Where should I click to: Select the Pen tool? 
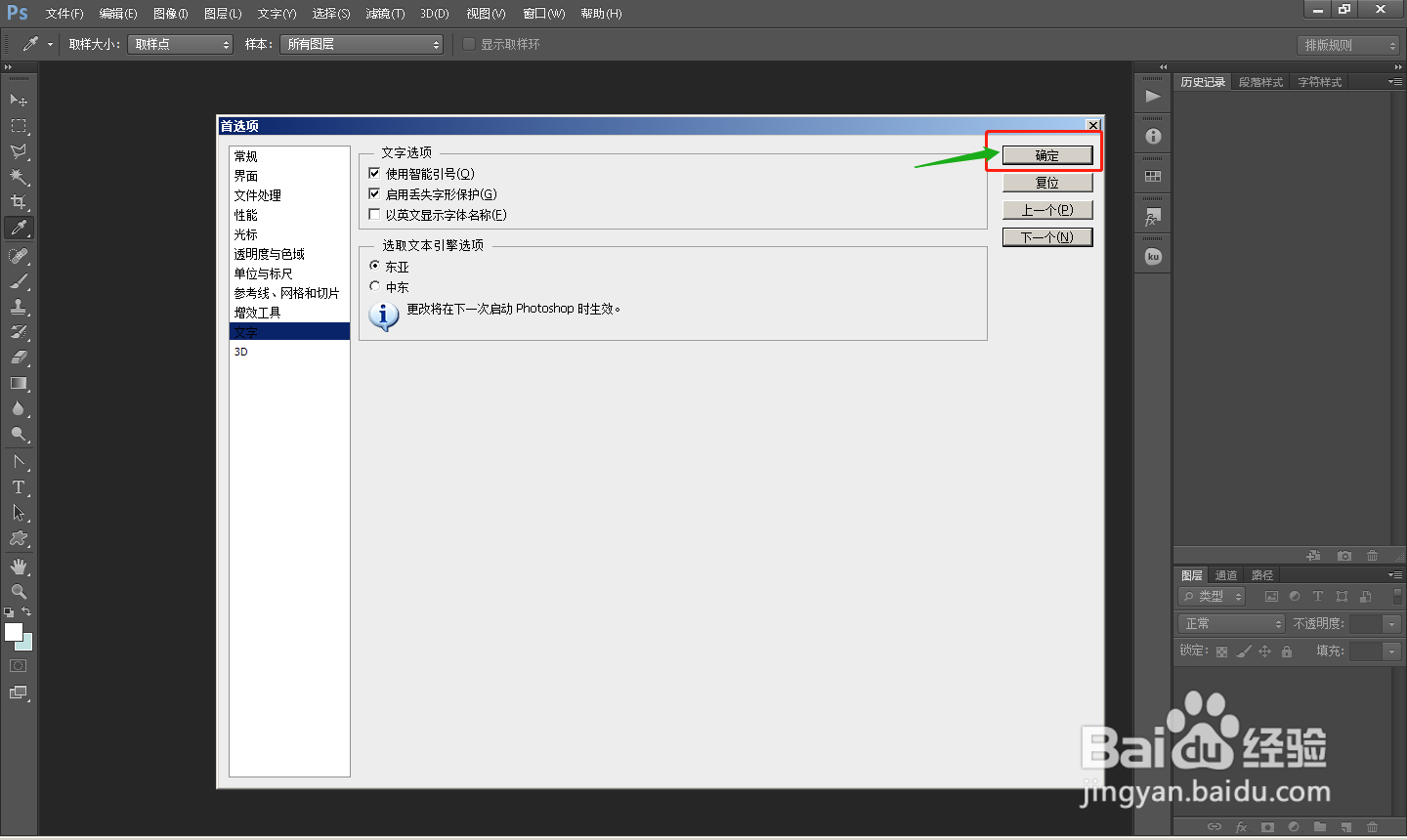click(x=19, y=462)
